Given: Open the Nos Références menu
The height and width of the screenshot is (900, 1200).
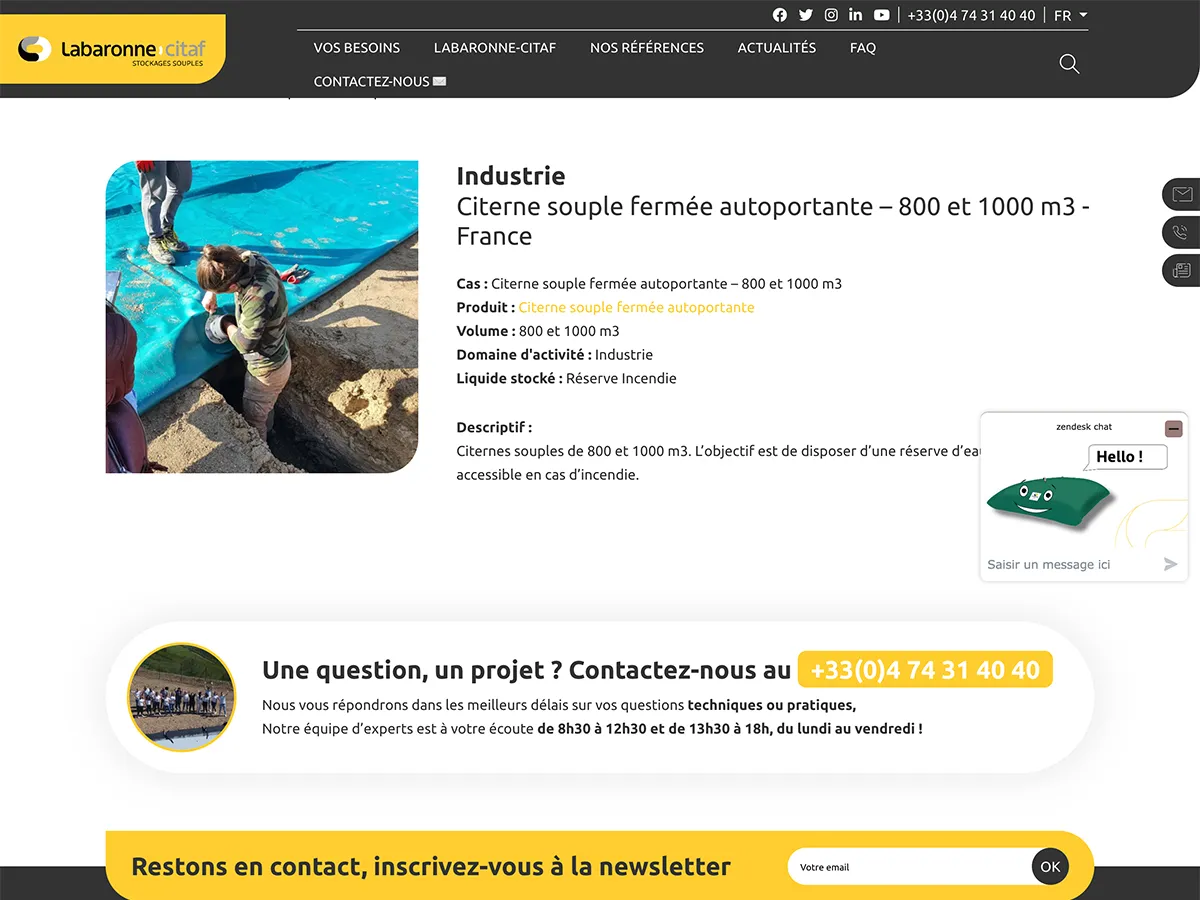Looking at the screenshot, I should (646, 47).
